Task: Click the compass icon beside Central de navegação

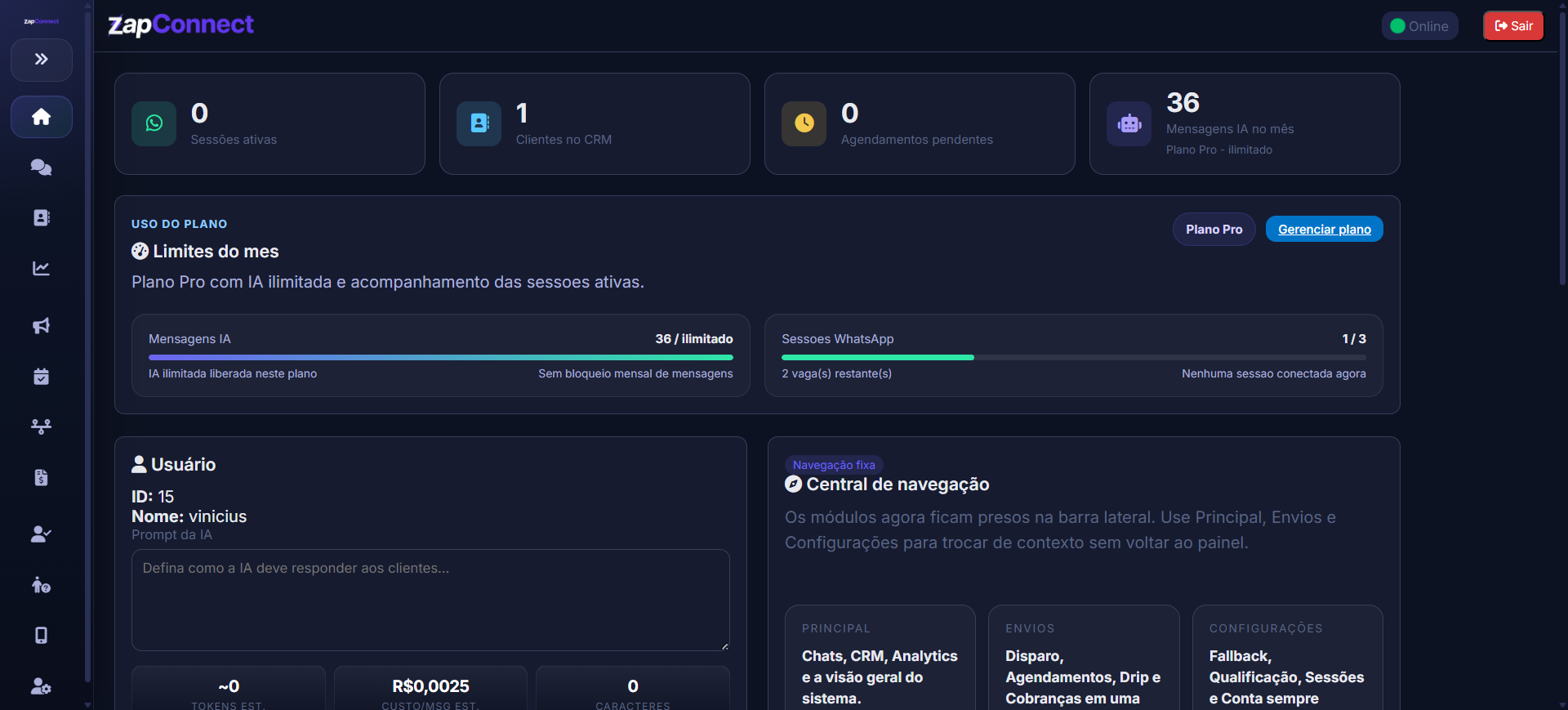Action: point(793,484)
